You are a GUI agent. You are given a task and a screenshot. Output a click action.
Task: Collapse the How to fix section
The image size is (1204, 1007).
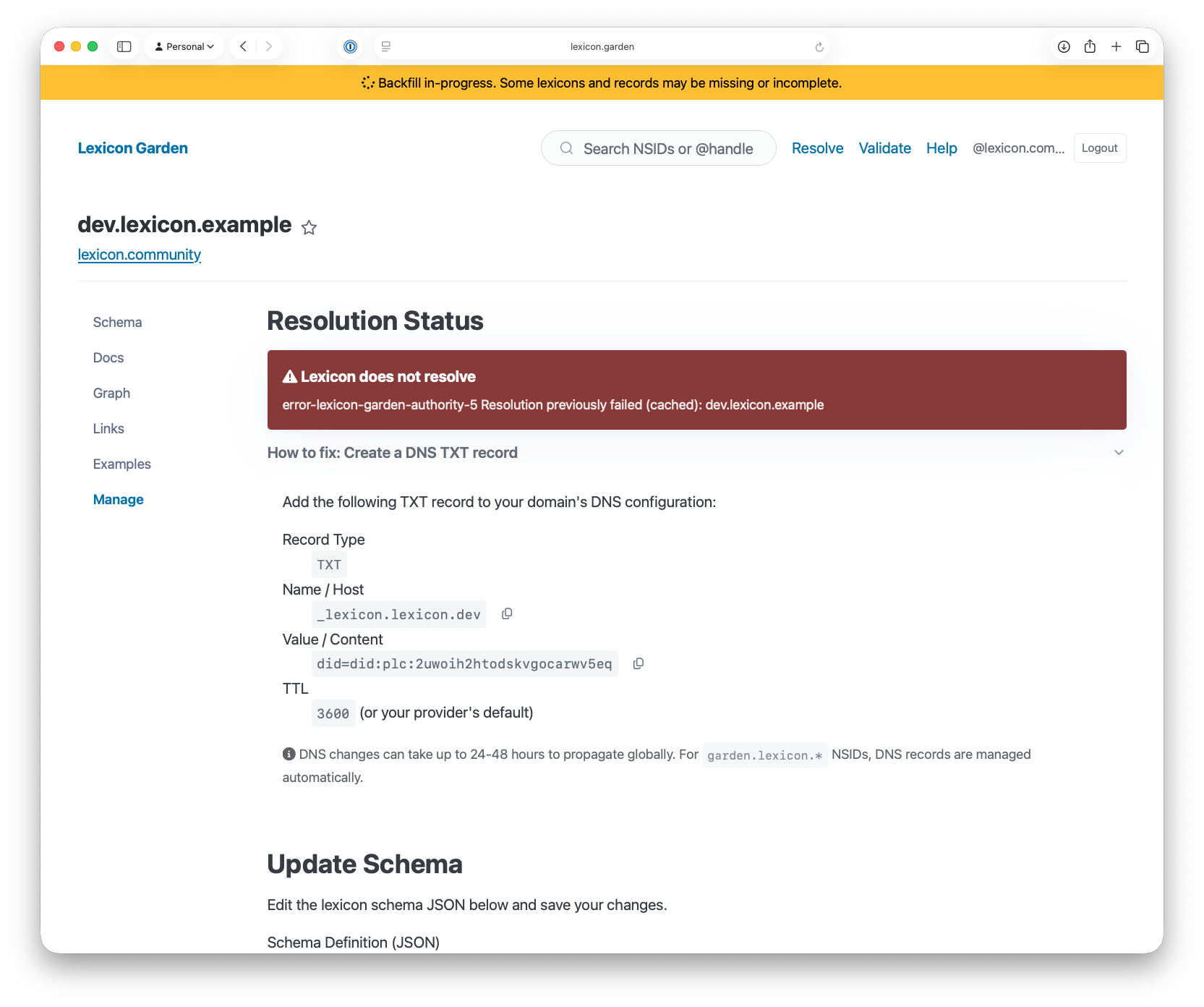pos(1119,453)
